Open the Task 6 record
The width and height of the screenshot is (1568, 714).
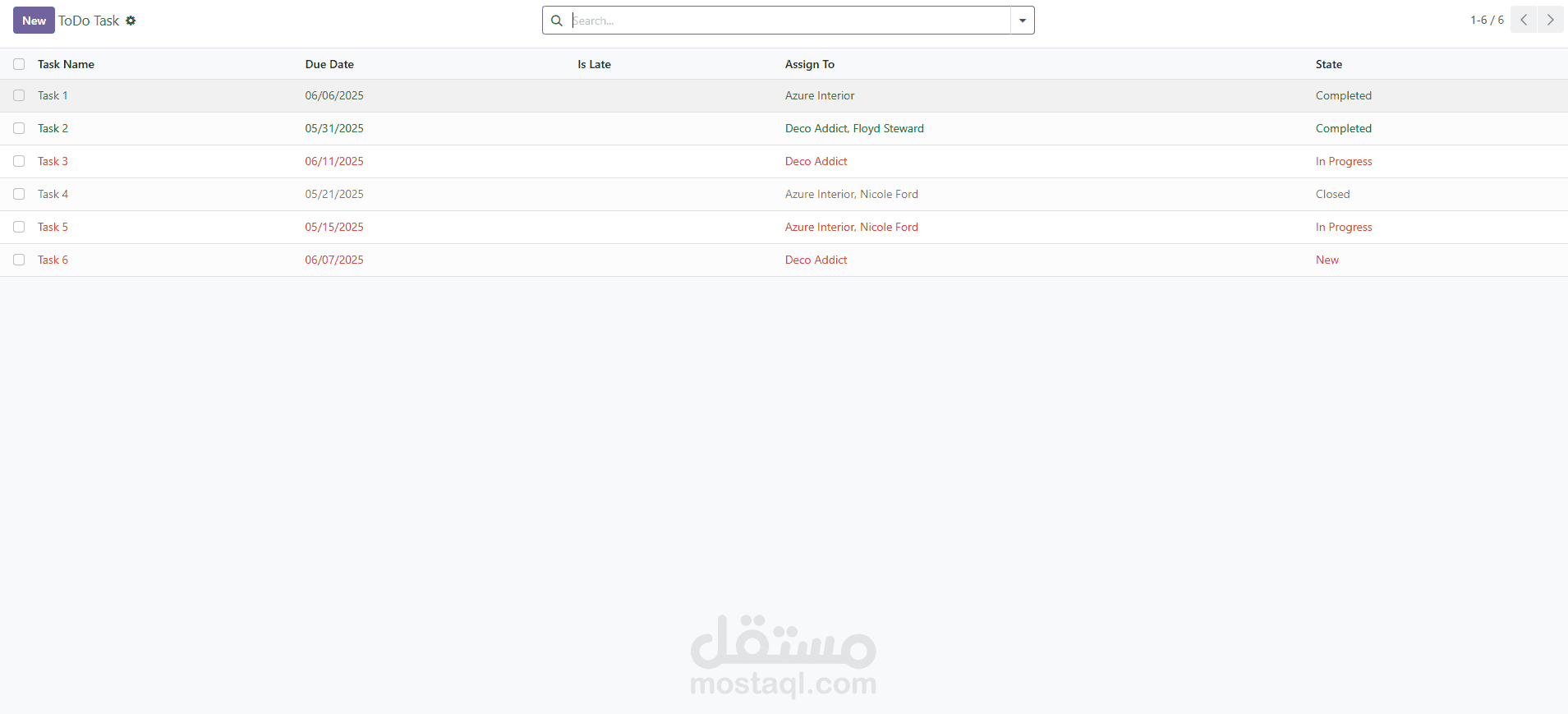click(53, 260)
